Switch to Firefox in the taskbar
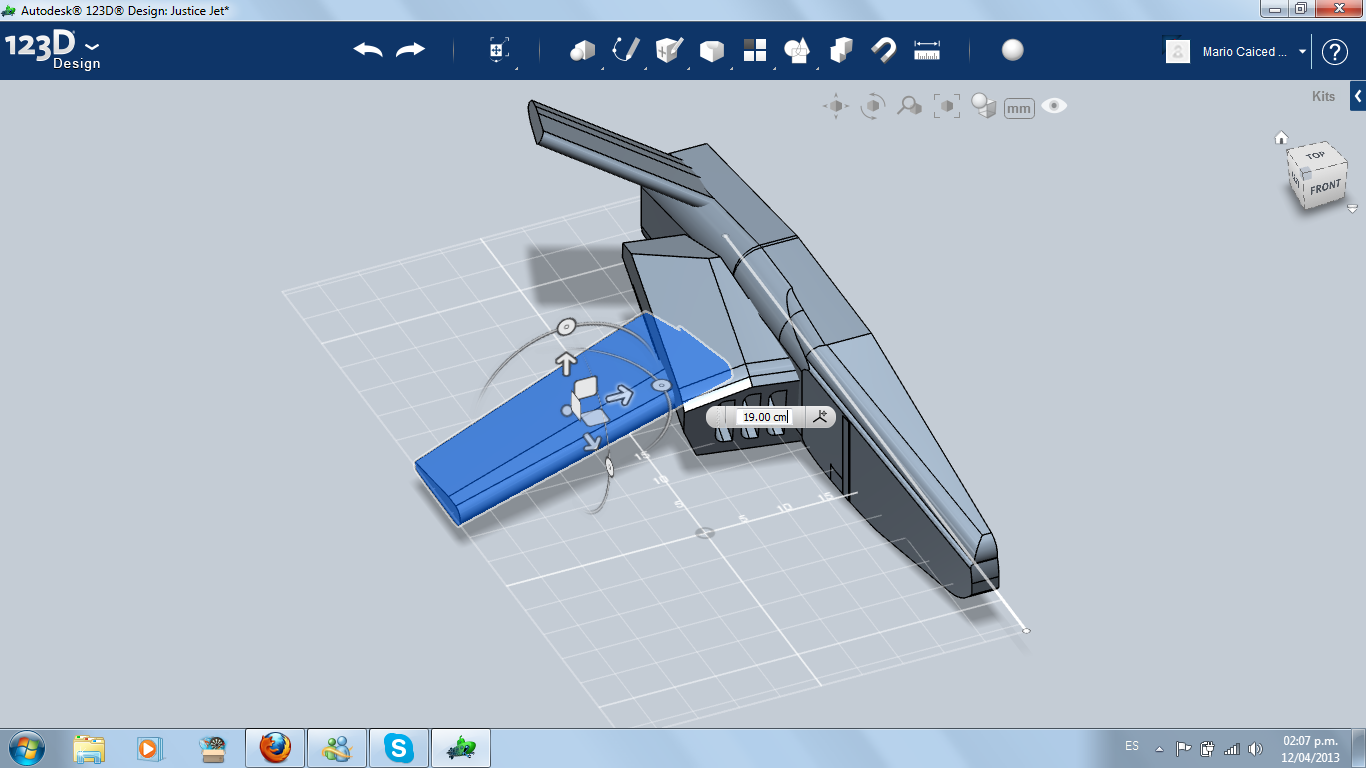Screen dimensions: 1366x768 click(x=274, y=748)
